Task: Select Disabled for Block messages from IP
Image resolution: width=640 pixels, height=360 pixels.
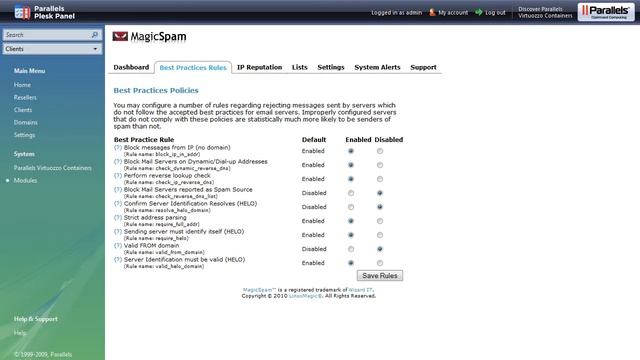Action: tap(380, 151)
